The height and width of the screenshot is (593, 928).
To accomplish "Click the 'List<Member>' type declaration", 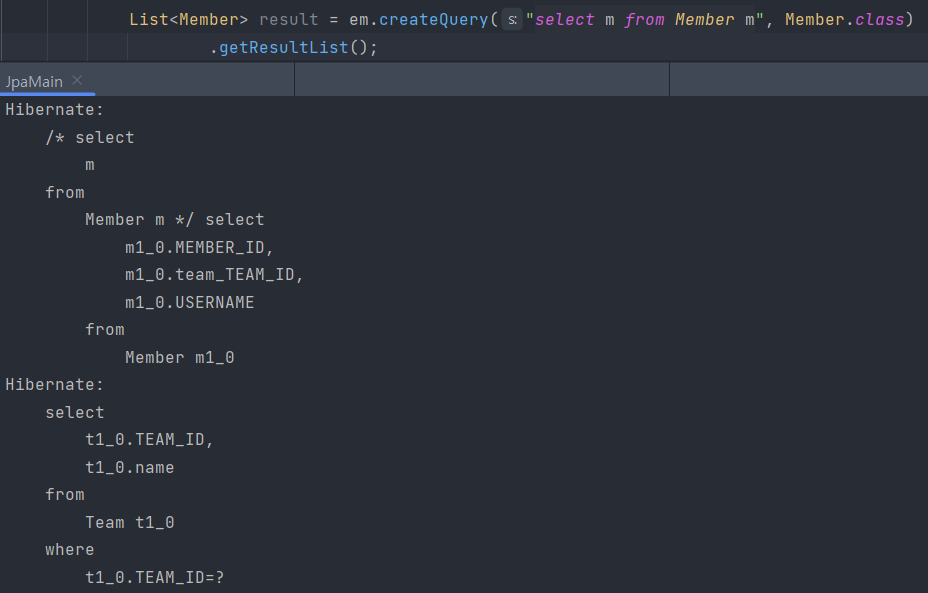I will tap(188, 20).
